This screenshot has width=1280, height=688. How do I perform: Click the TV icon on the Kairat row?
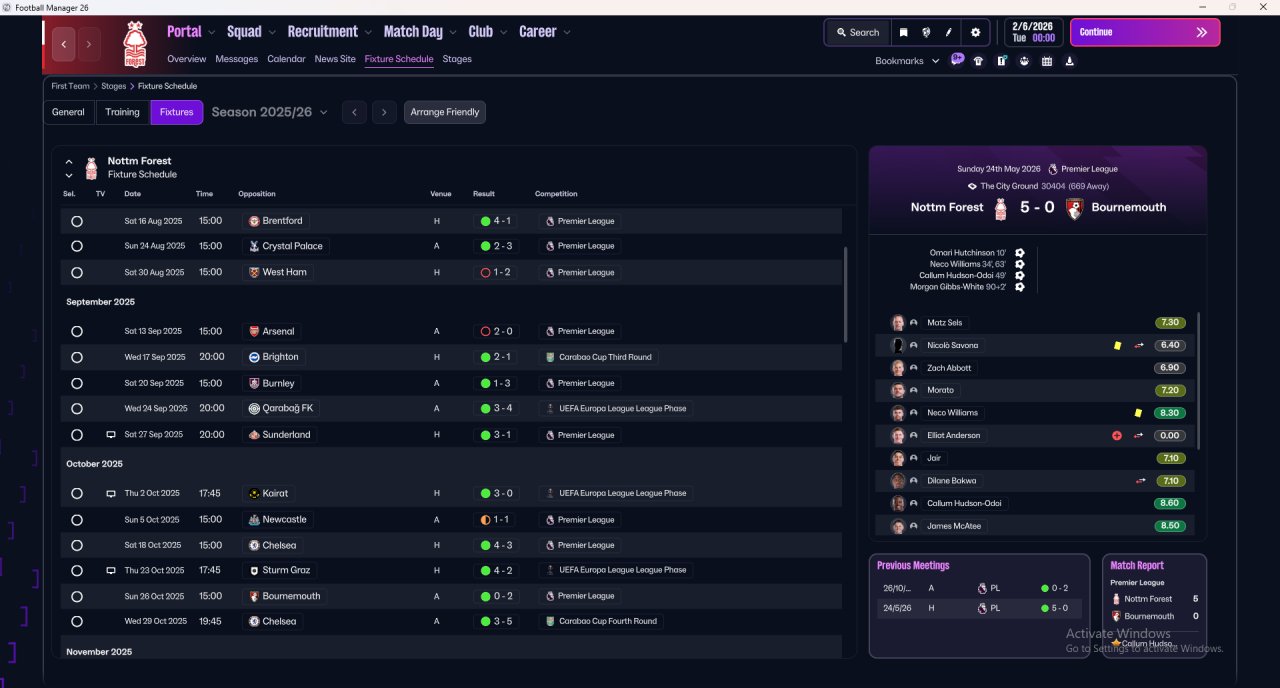coord(111,494)
